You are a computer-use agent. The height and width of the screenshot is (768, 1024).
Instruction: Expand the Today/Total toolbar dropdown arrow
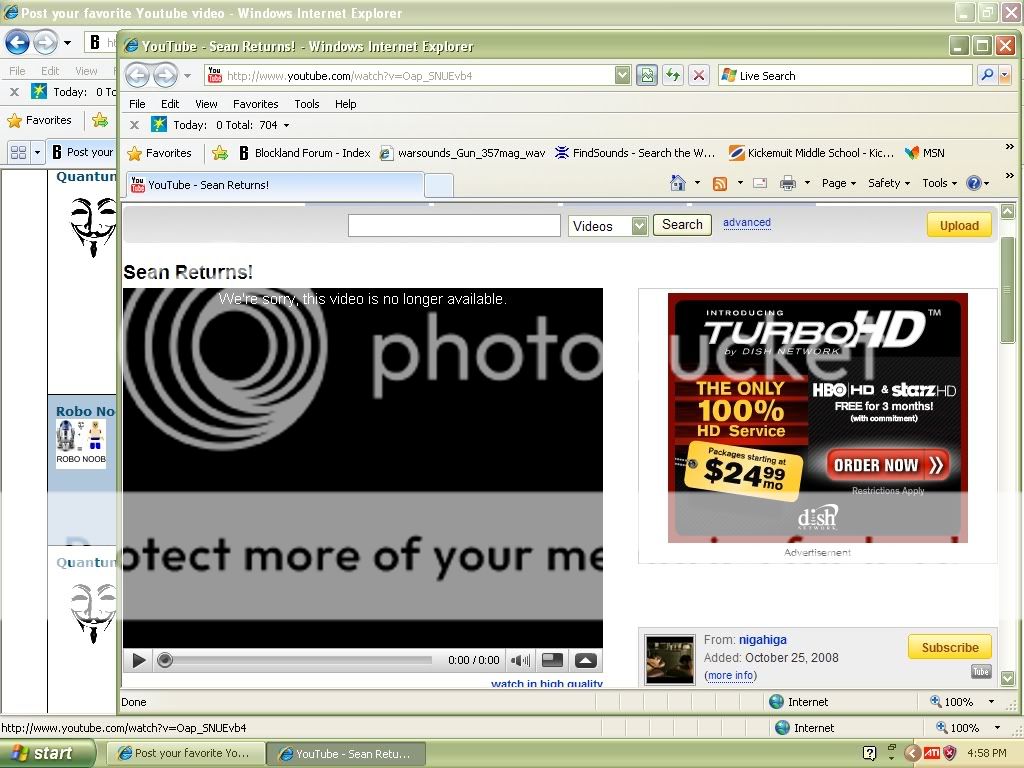point(286,125)
